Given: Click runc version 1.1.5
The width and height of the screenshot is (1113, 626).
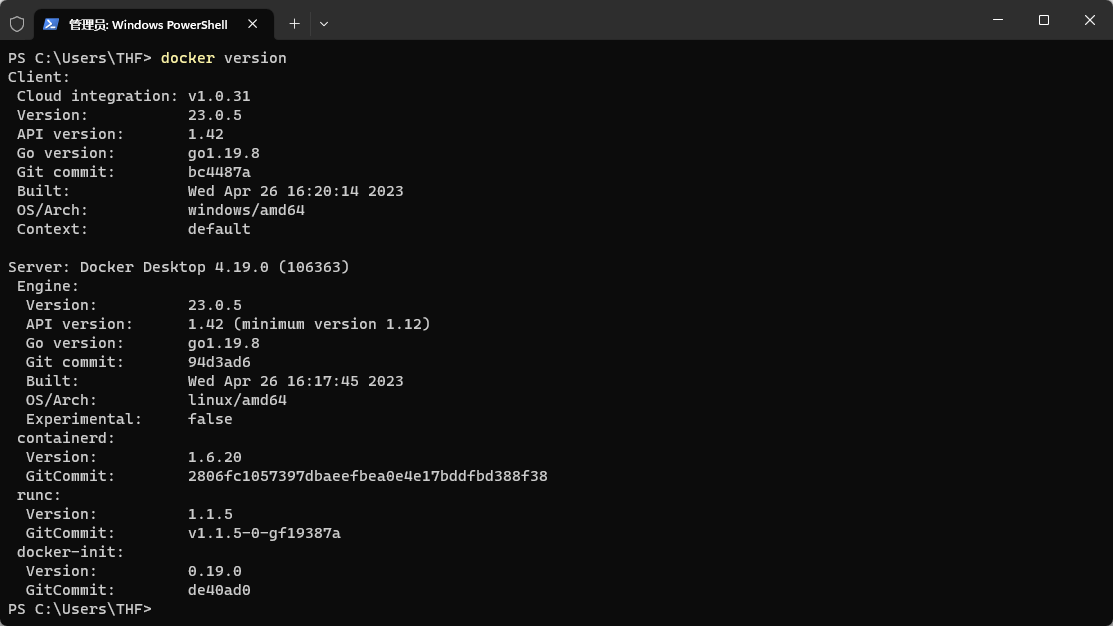Looking at the screenshot, I should pyautogui.click(x=210, y=514).
